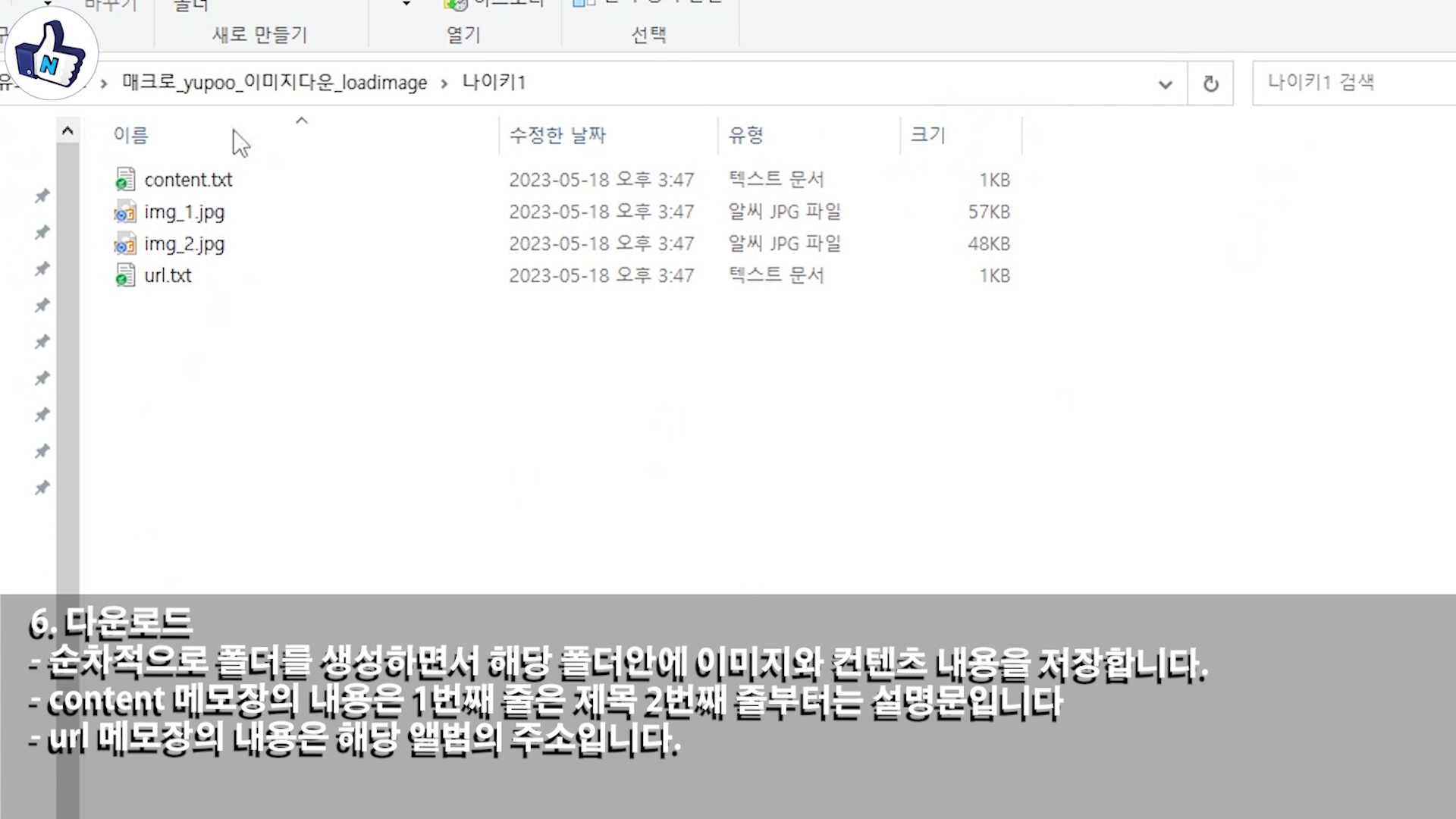Select the img_2.jpg file name

click(x=184, y=244)
